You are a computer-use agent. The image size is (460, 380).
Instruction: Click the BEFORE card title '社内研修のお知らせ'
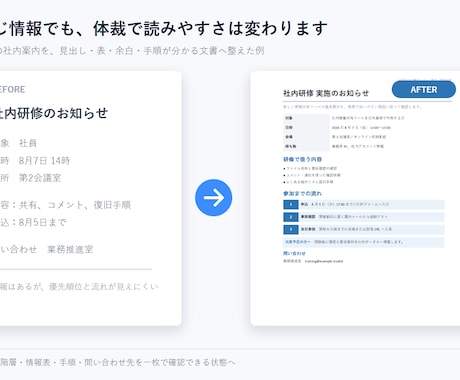click(54, 113)
